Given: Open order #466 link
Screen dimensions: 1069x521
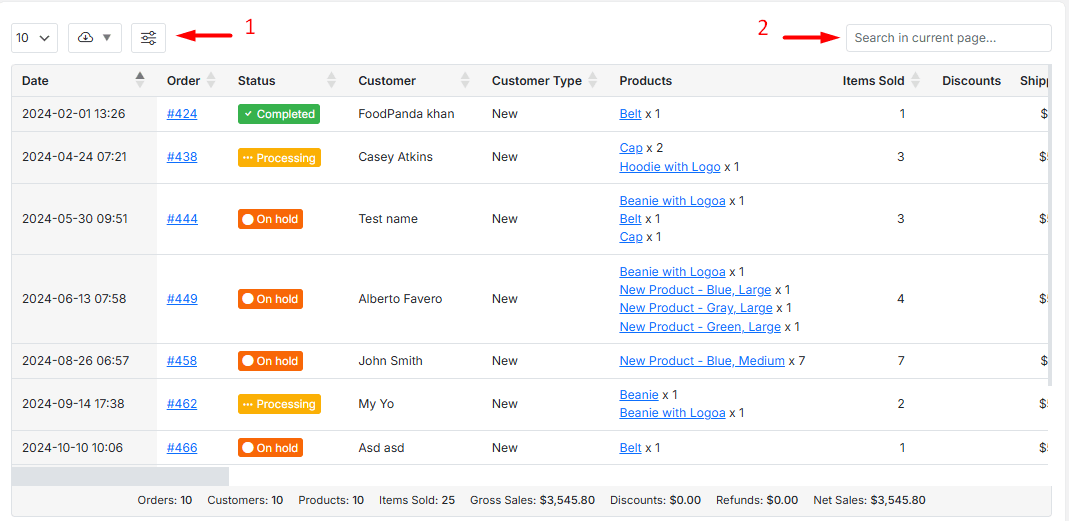Looking at the screenshot, I should (182, 448).
